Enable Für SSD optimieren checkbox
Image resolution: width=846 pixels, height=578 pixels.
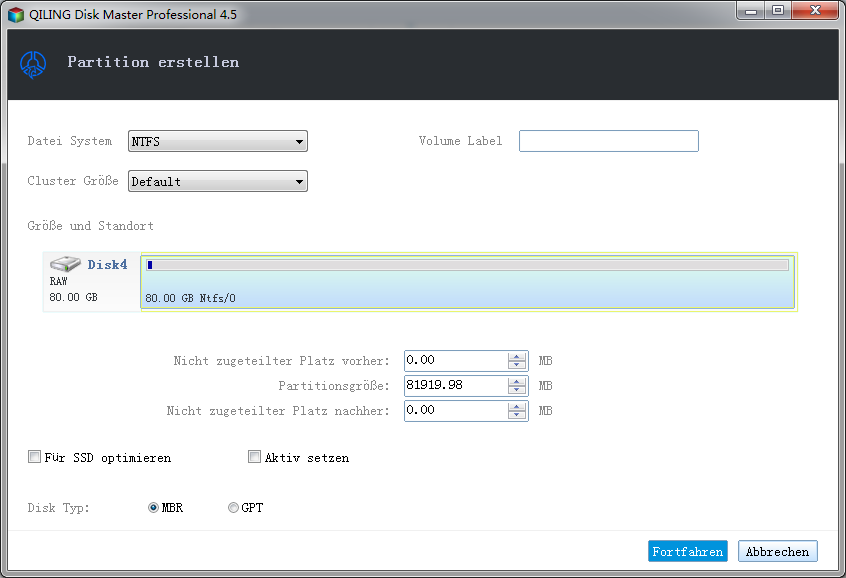pos(35,457)
